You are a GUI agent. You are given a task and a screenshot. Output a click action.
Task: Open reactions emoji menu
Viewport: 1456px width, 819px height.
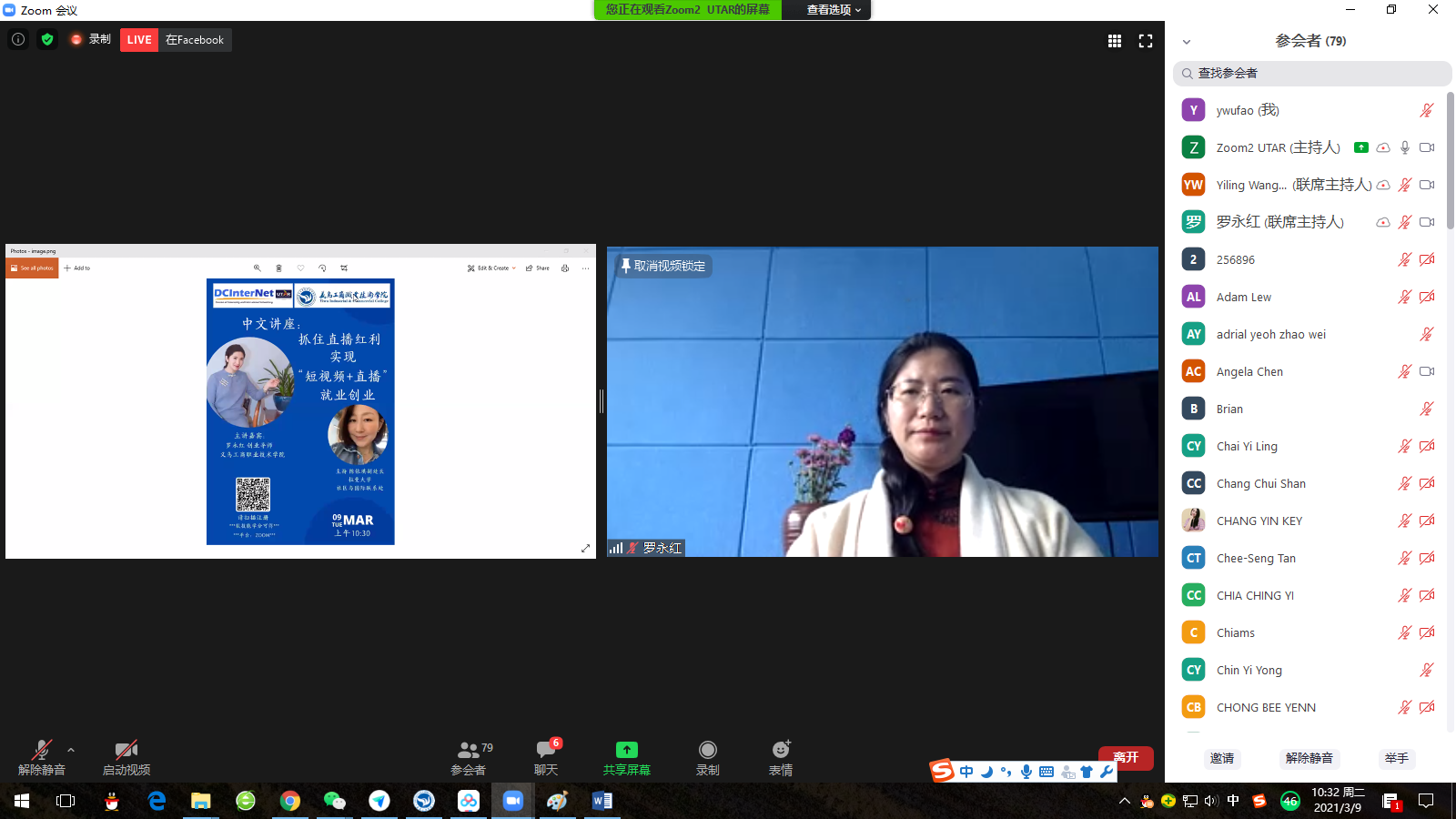tap(781, 757)
